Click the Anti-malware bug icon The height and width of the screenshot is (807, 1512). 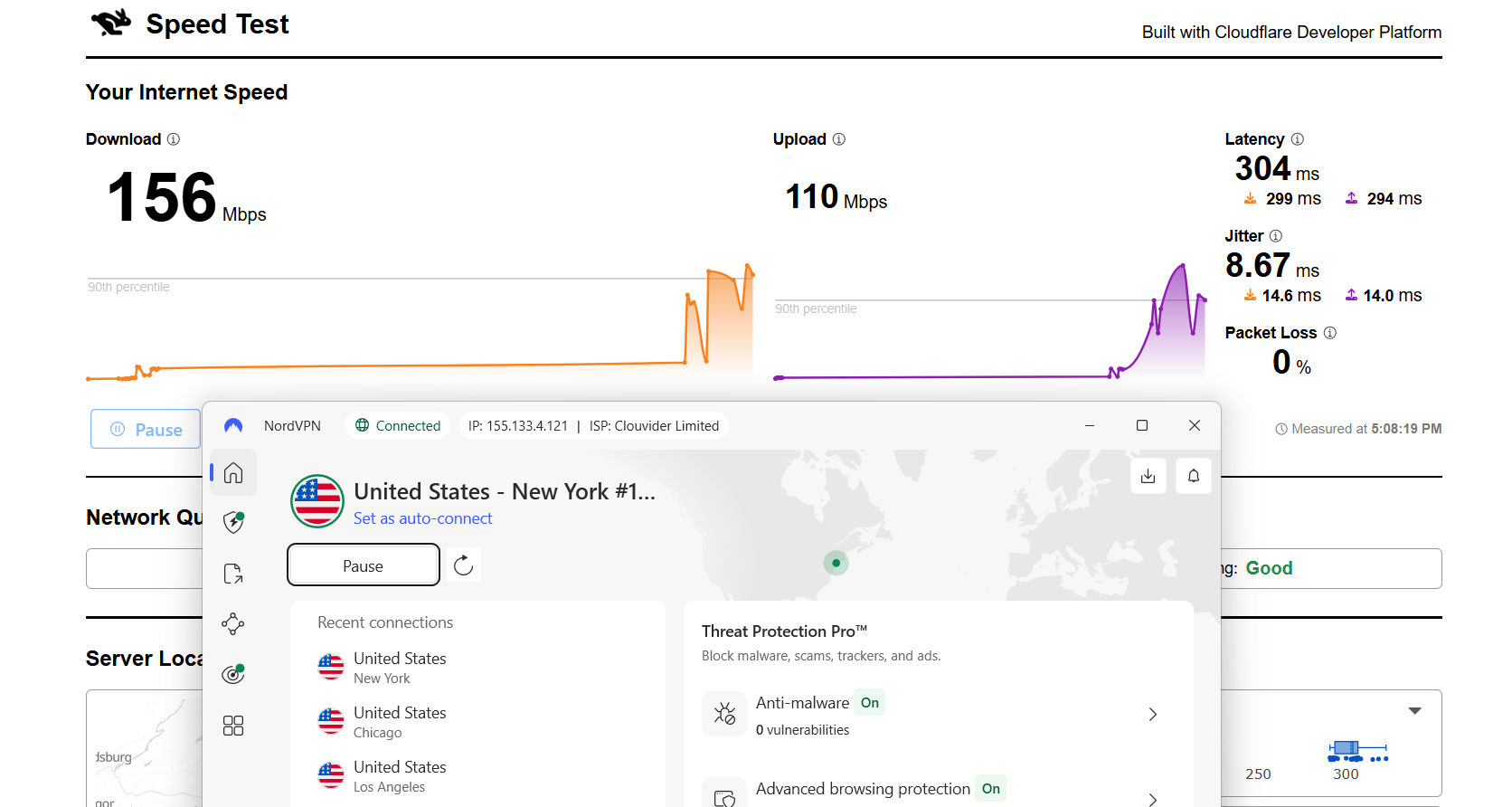pos(724,714)
